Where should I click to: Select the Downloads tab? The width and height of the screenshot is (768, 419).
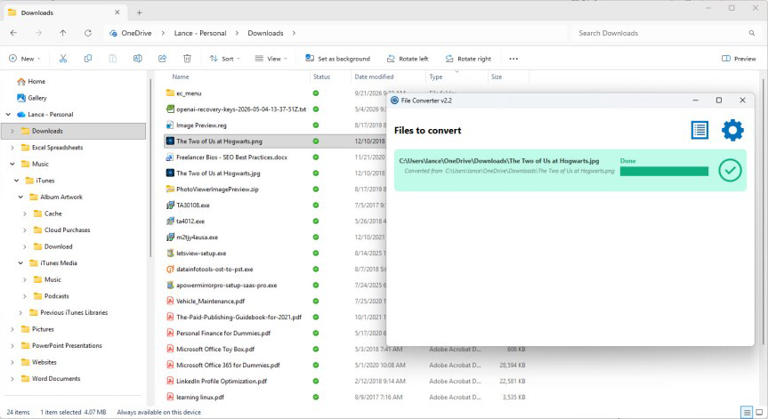click(65, 13)
